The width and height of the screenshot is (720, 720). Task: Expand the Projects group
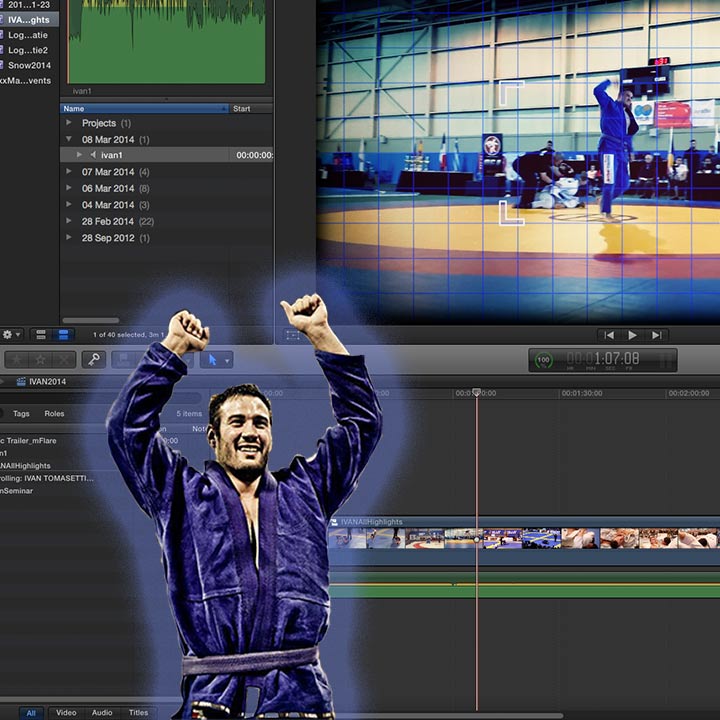point(69,123)
